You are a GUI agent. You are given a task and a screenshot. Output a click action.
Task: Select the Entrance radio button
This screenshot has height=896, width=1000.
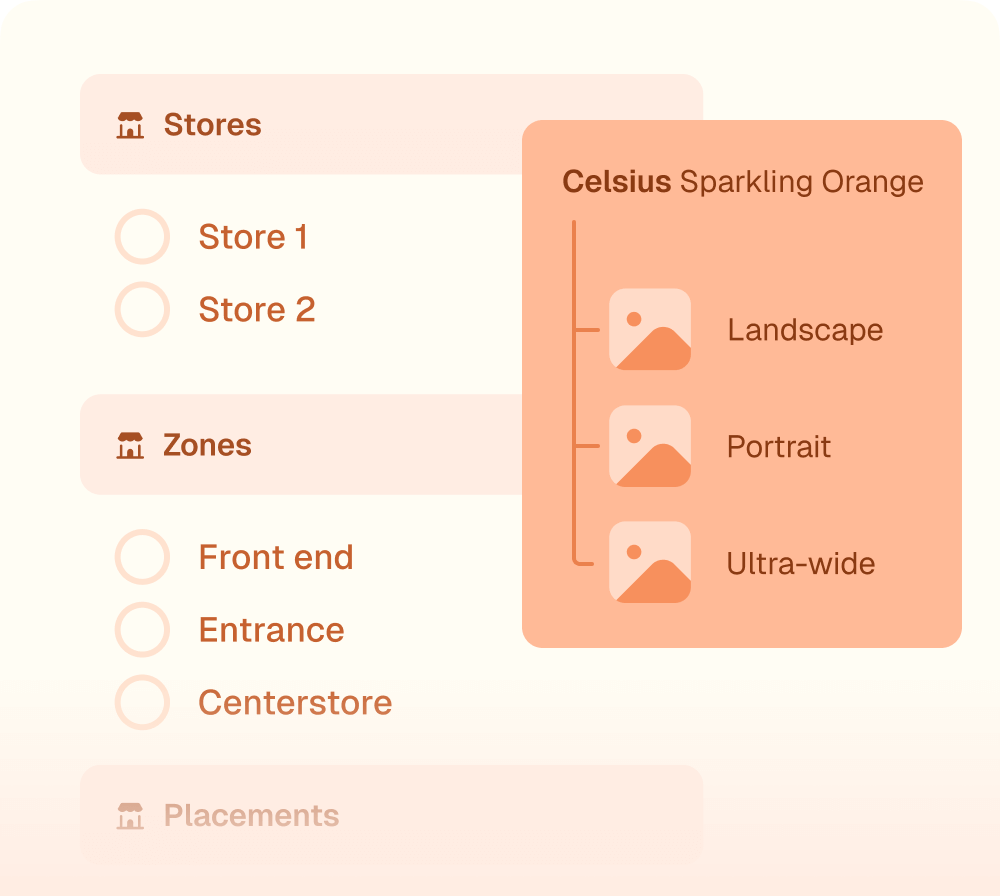(142, 630)
